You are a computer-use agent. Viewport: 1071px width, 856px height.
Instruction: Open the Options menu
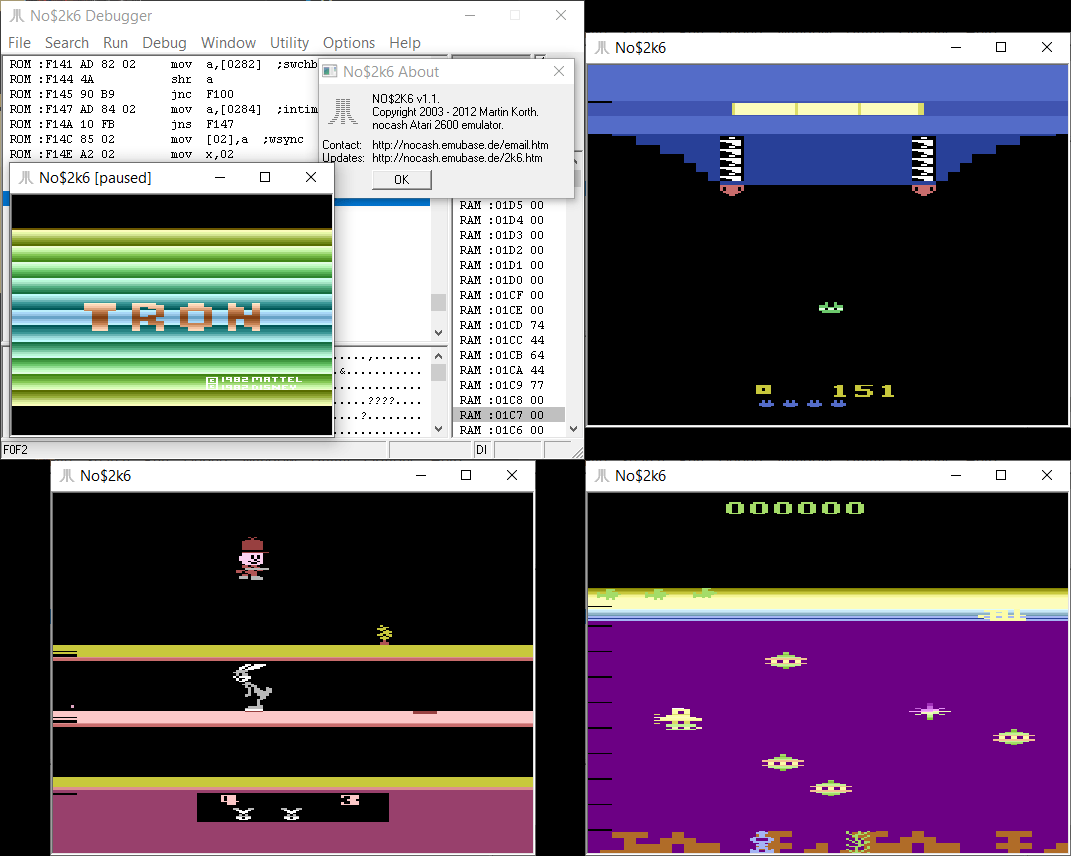[x=349, y=43]
